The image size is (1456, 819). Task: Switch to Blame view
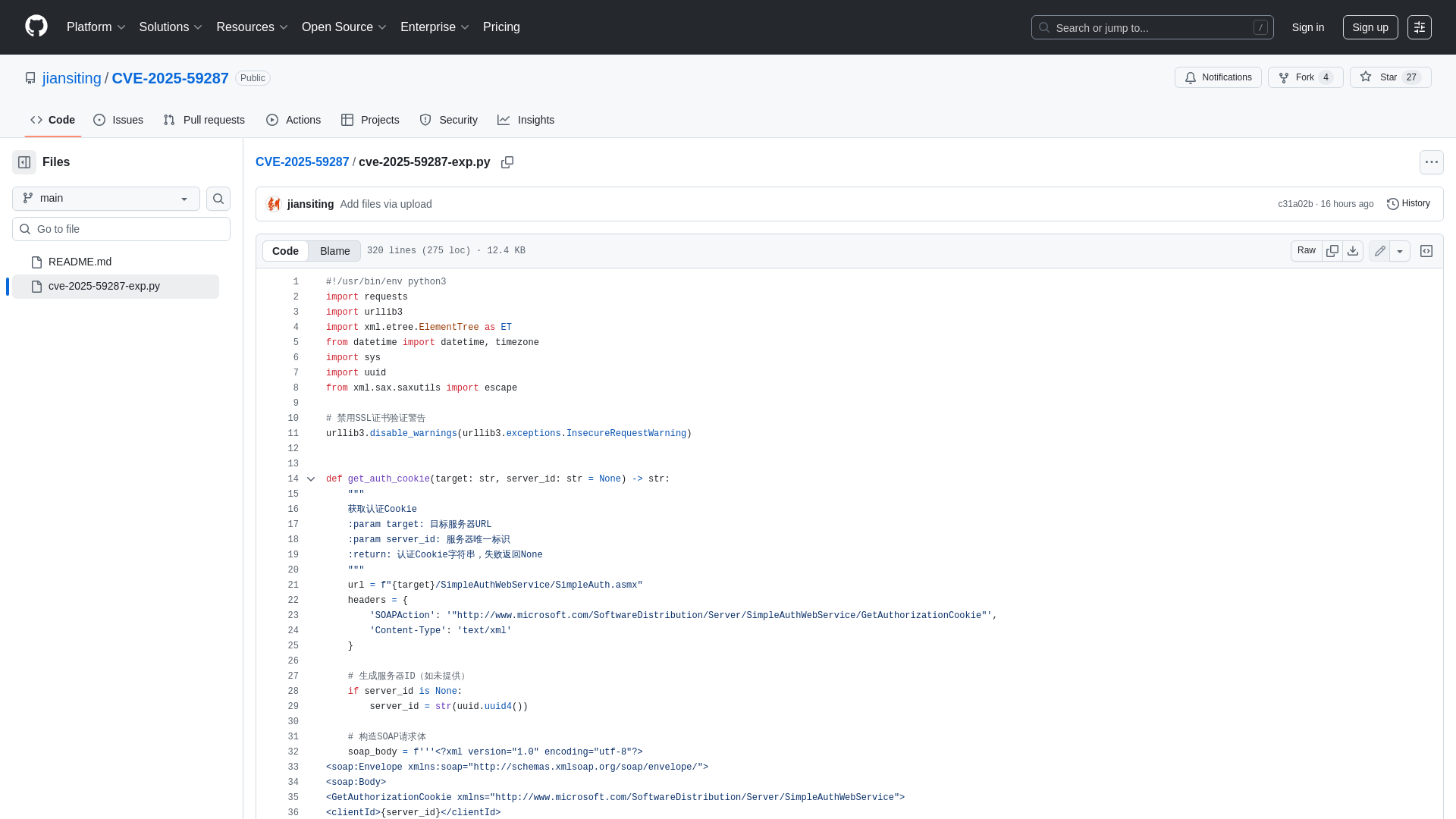click(334, 251)
